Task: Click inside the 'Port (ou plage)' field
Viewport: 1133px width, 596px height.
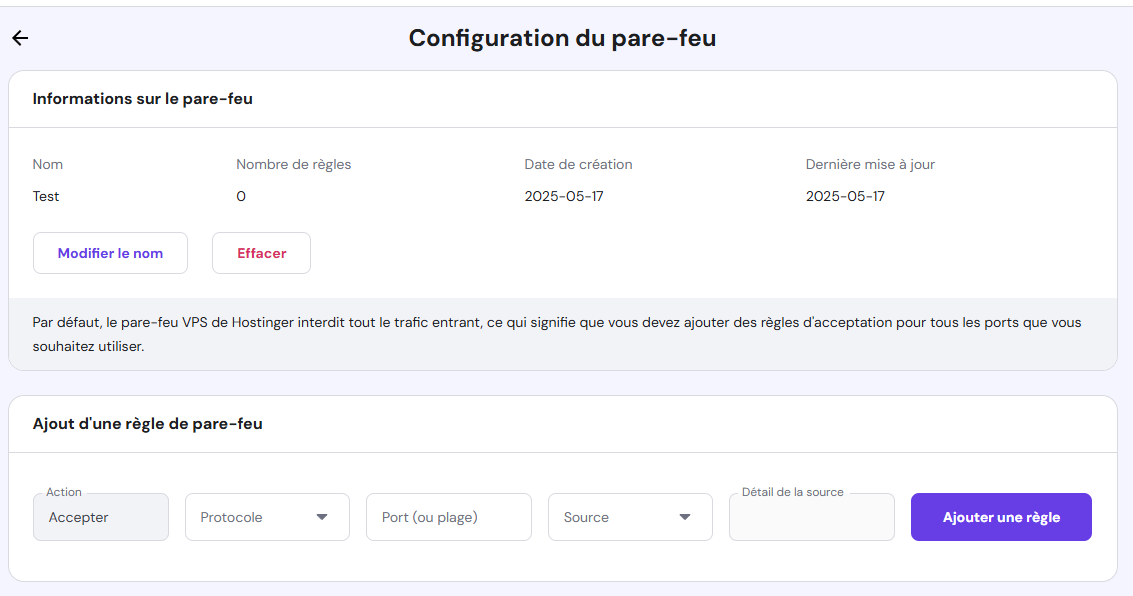Action: point(448,516)
